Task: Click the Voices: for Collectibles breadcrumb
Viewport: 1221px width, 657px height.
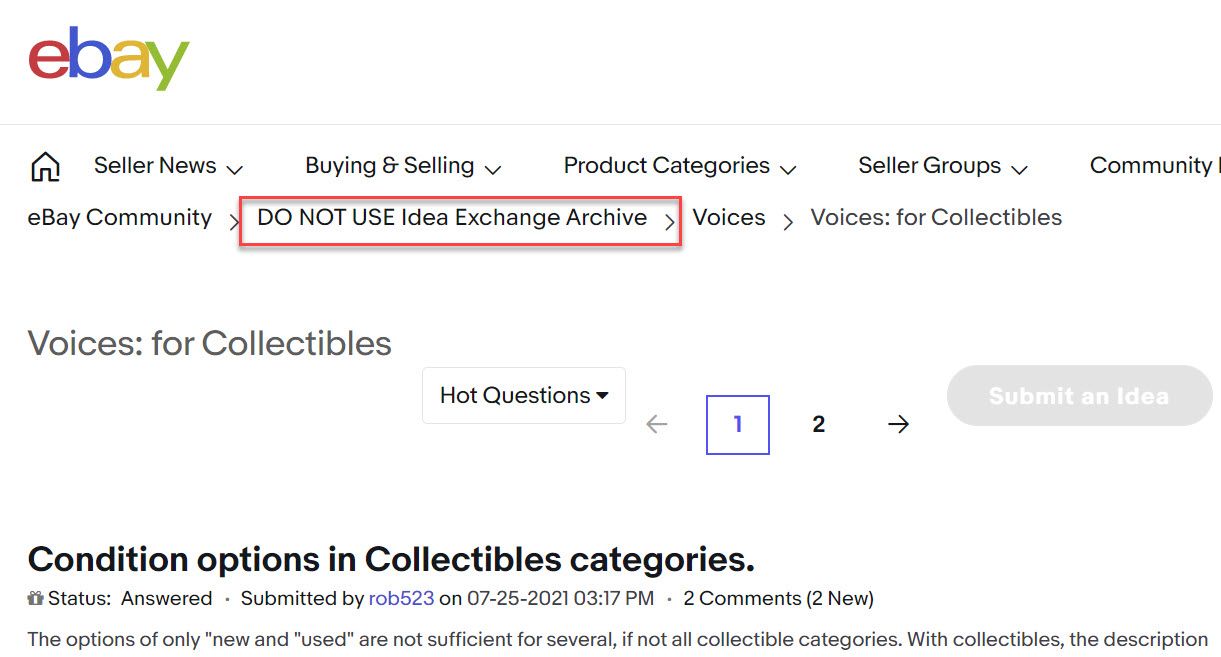Action: [x=935, y=218]
